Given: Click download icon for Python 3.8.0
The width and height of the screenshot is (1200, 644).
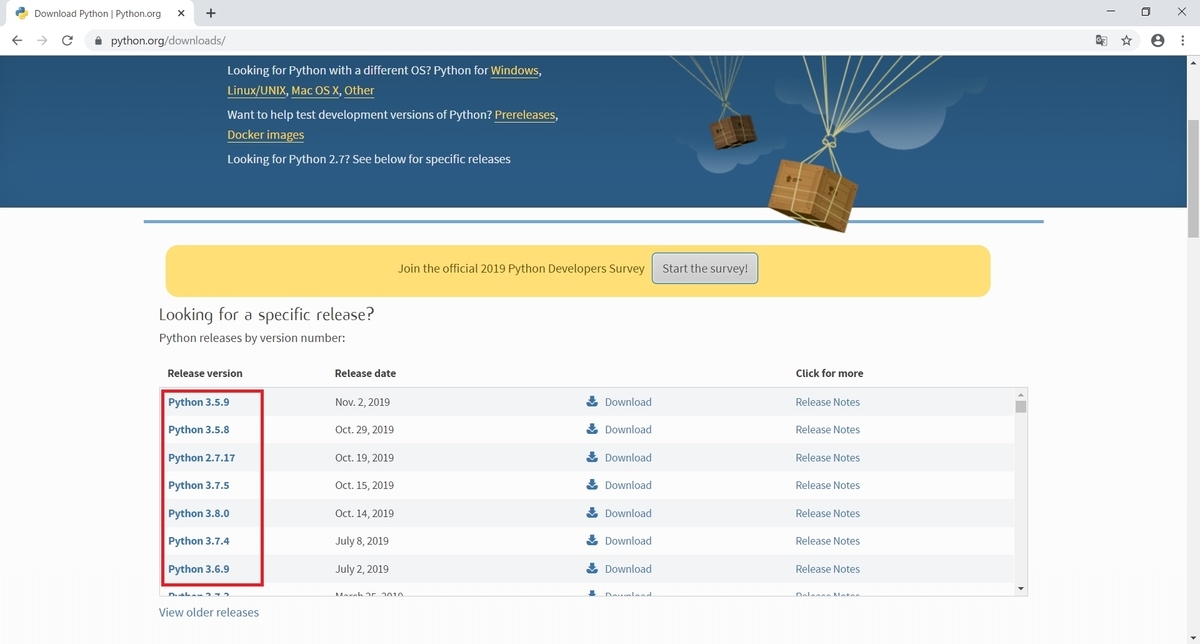Looking at the screenshot, I should click(592, 513).
